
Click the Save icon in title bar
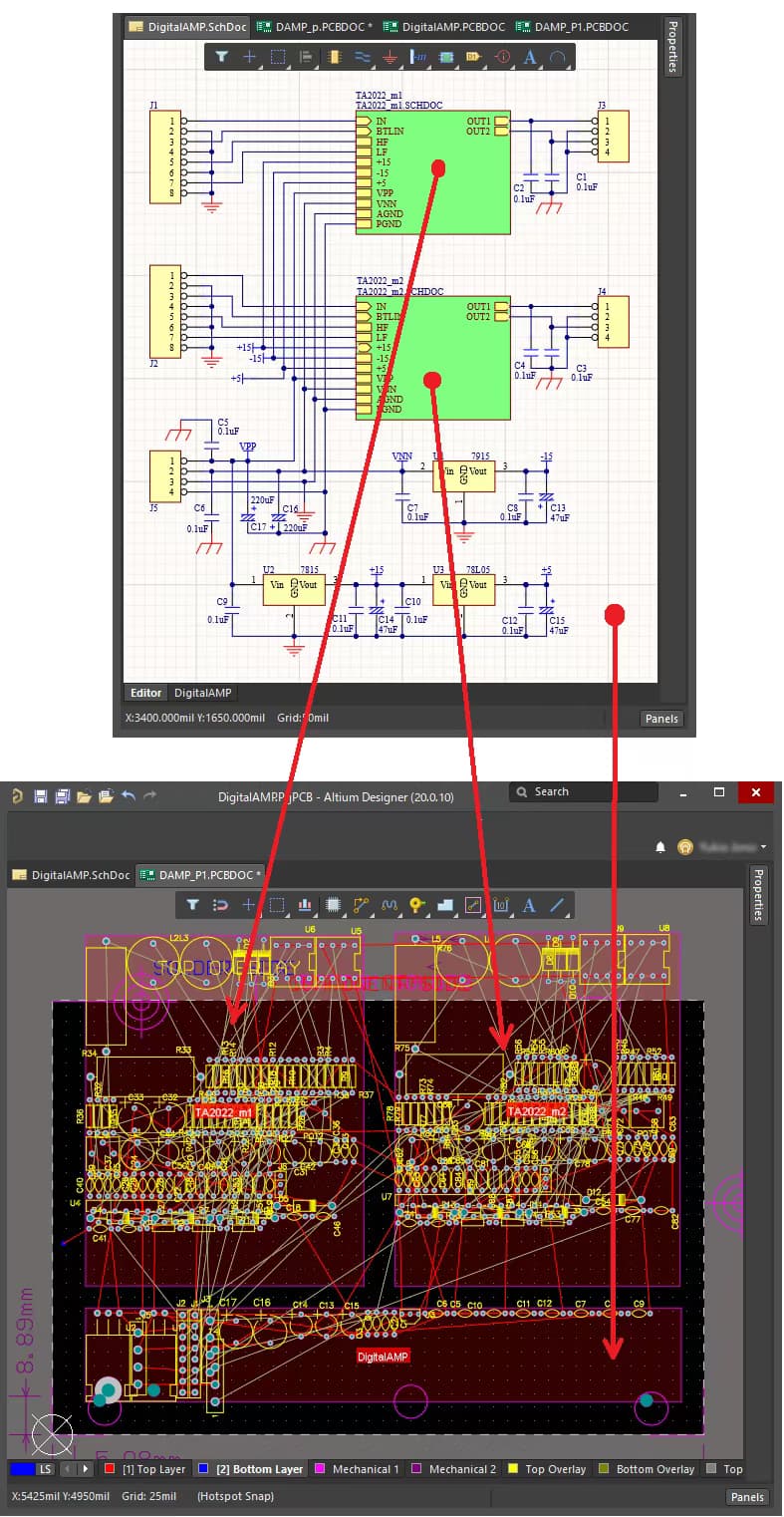coord(41,795)
